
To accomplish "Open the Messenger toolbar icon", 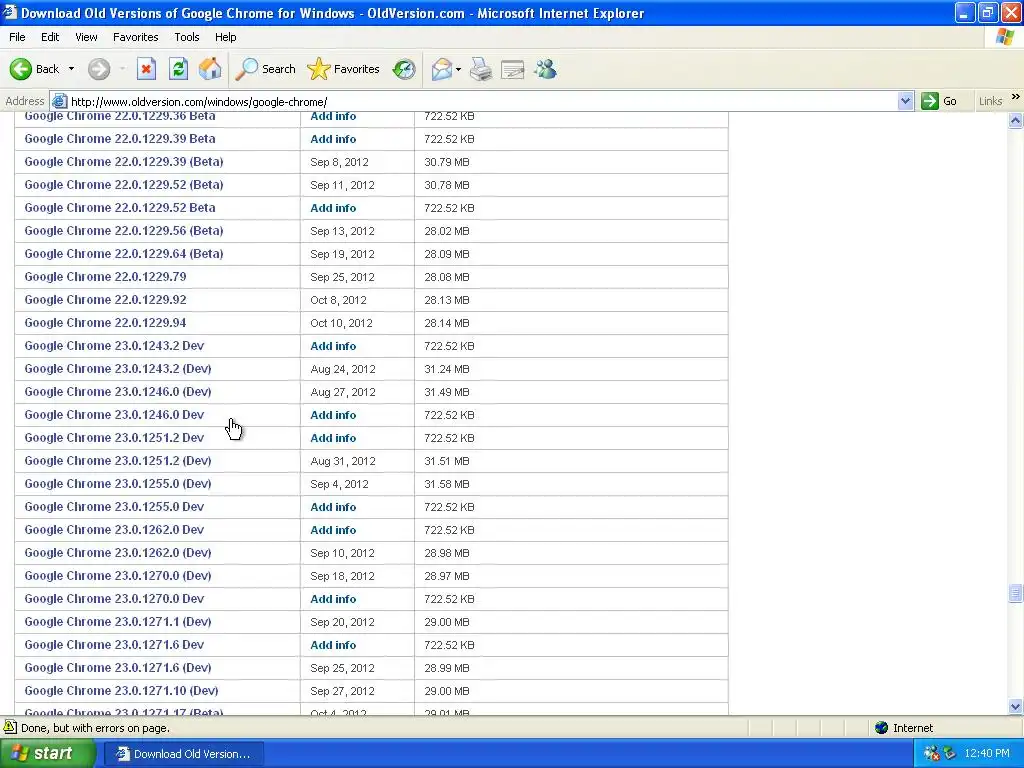I will pyautogui.click(x=545, y=69).
